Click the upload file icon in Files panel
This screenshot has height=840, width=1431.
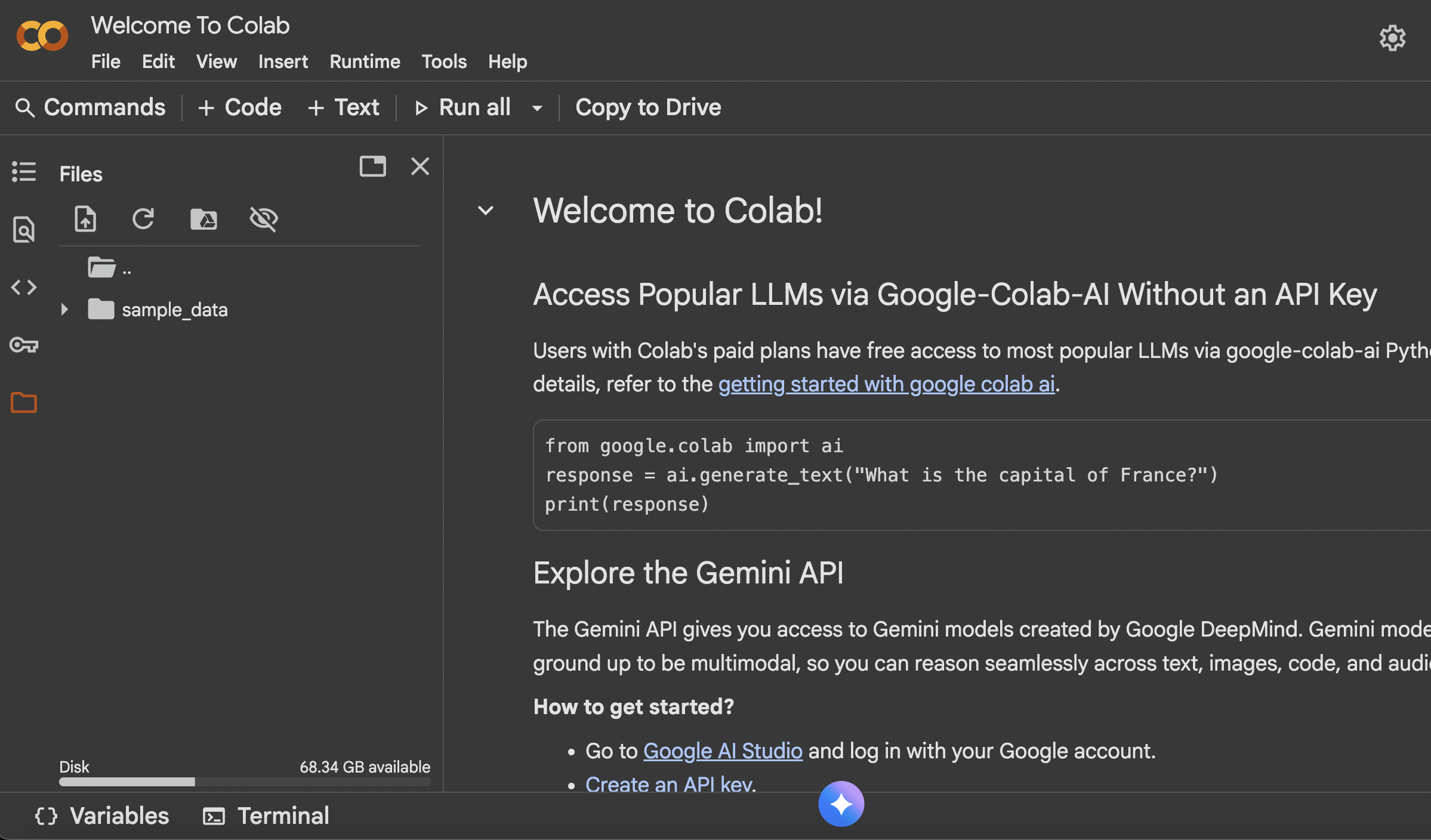(x=85, y=219)
